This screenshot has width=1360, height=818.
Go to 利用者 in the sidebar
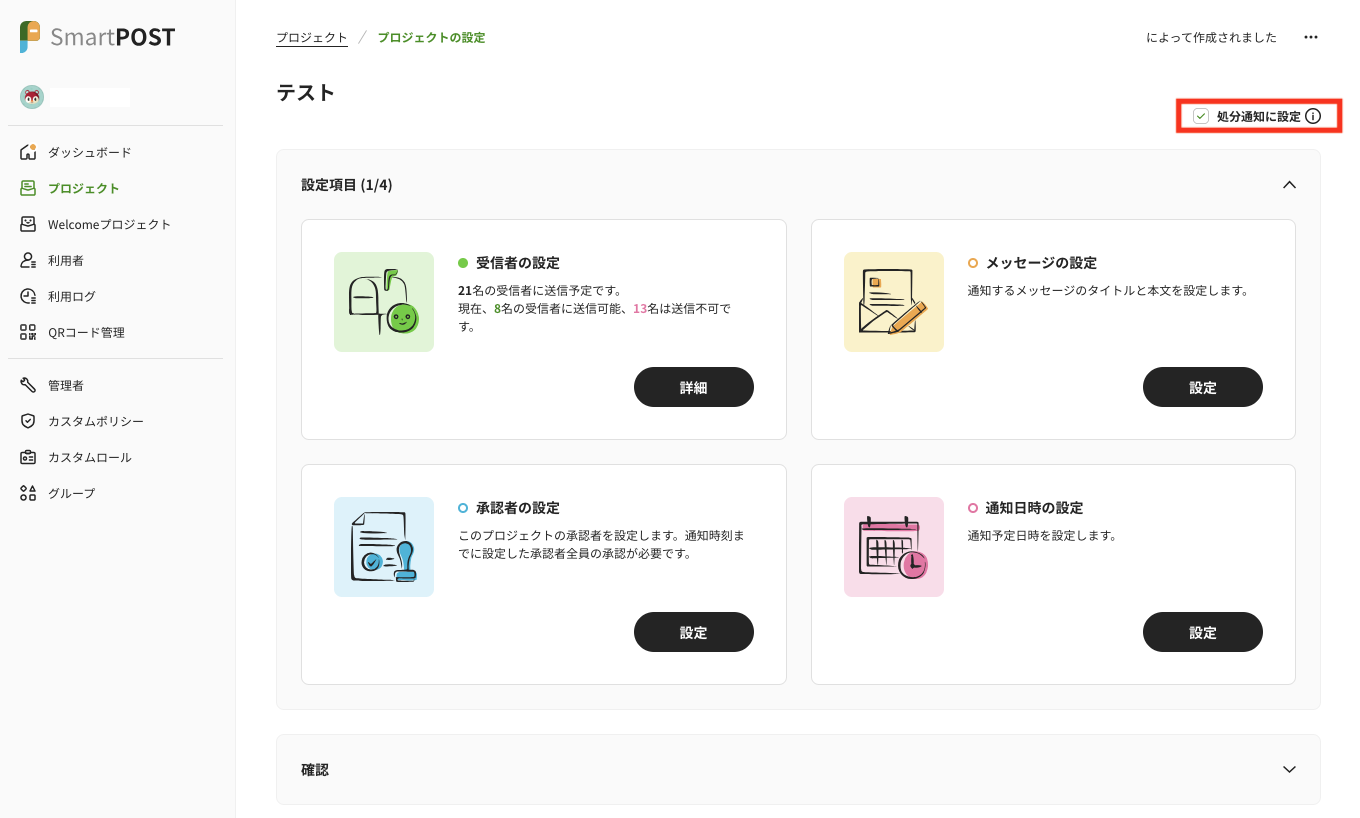click(65, 260)
